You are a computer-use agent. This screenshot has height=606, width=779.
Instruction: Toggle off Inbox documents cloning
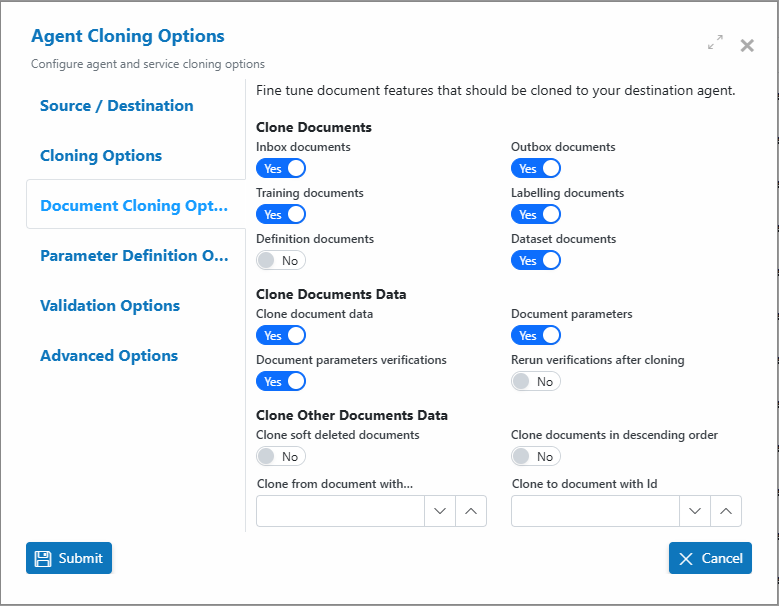[281, 168]
